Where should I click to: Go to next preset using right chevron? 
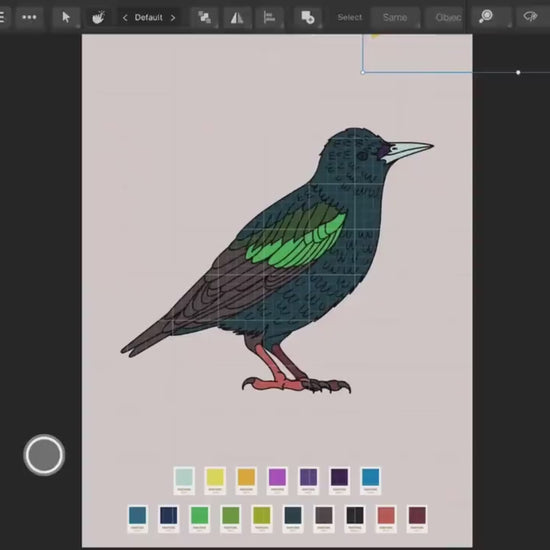[x=173, y=18]
